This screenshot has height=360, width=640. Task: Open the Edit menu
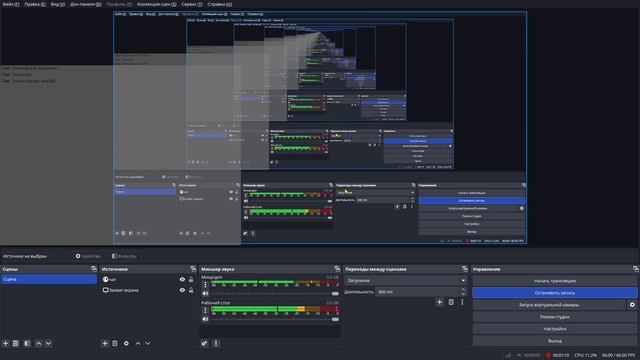[x=35, y=4]
